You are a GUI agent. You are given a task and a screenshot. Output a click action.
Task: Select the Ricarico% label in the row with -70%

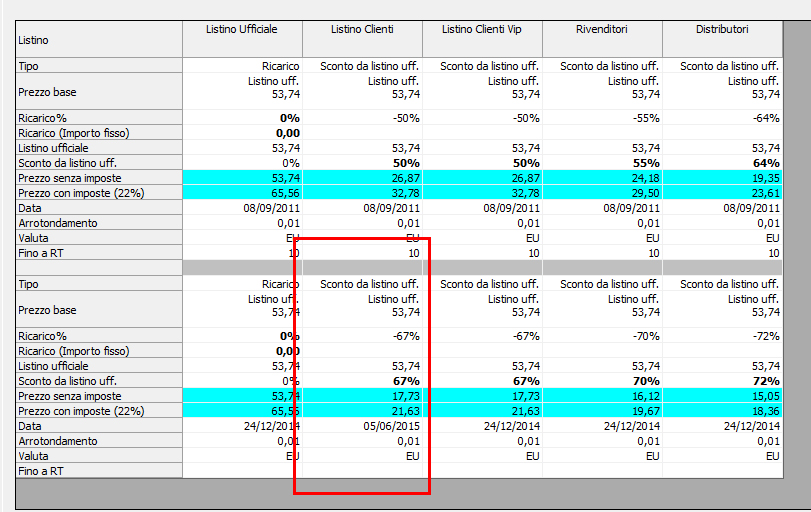pos(99,336)
